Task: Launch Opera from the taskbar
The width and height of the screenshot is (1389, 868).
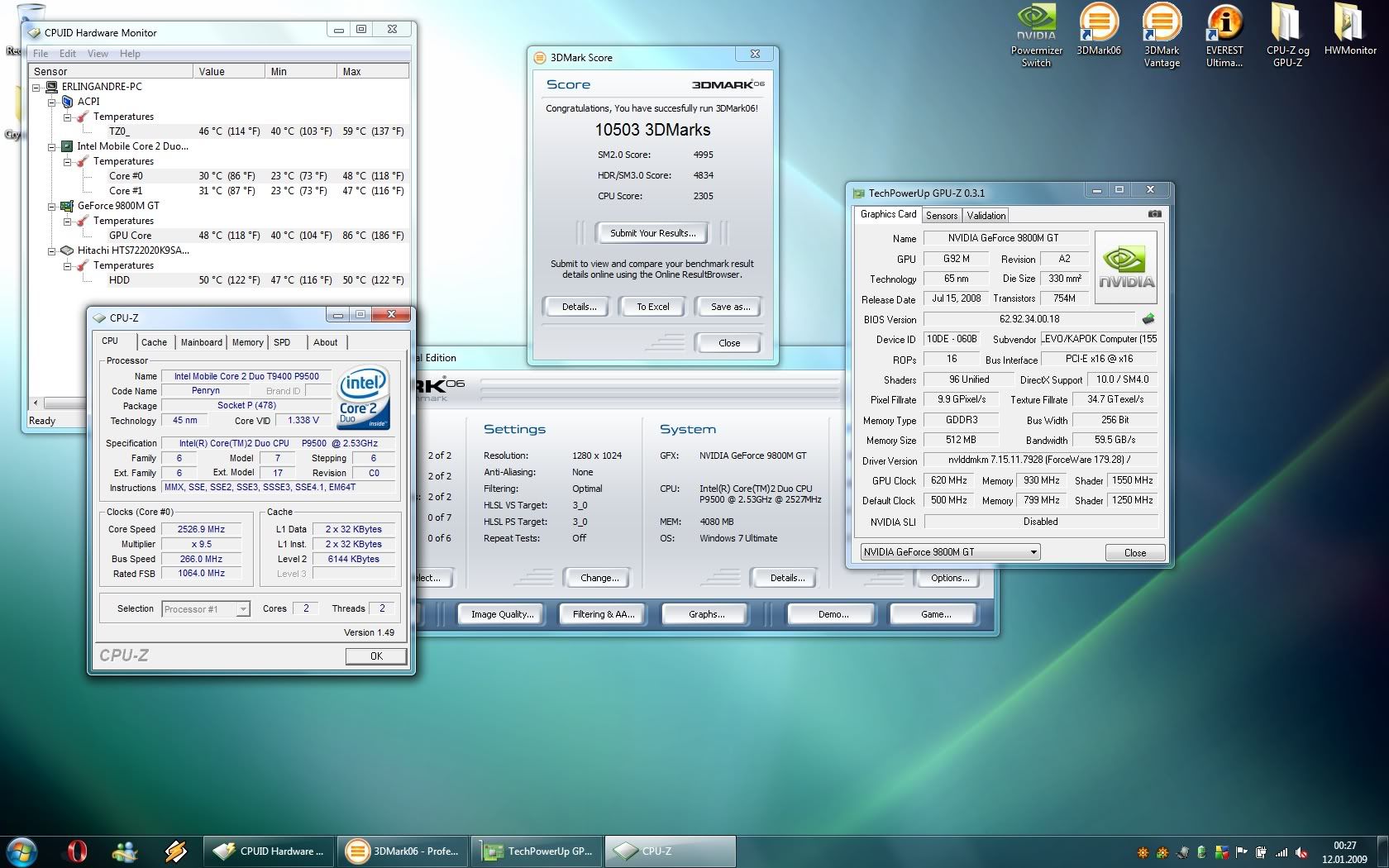Action: [x=77, y=851]
